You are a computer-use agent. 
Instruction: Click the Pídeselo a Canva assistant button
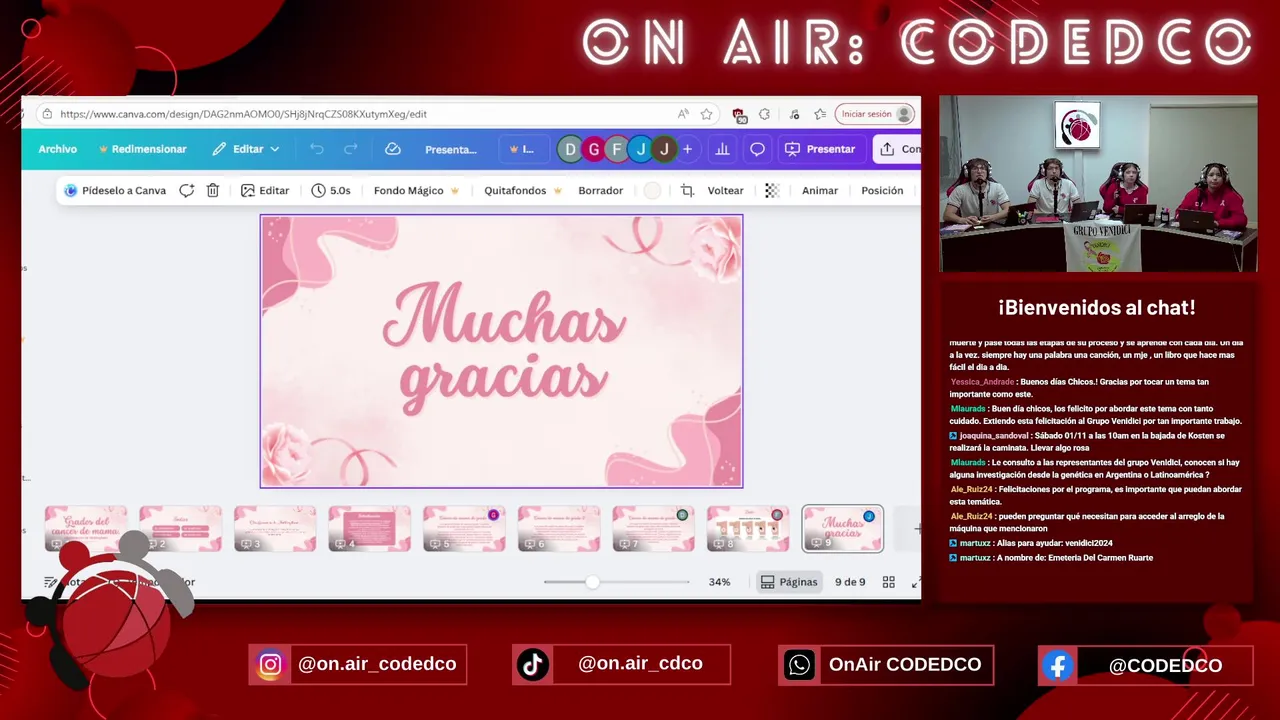tap(114, 190)
